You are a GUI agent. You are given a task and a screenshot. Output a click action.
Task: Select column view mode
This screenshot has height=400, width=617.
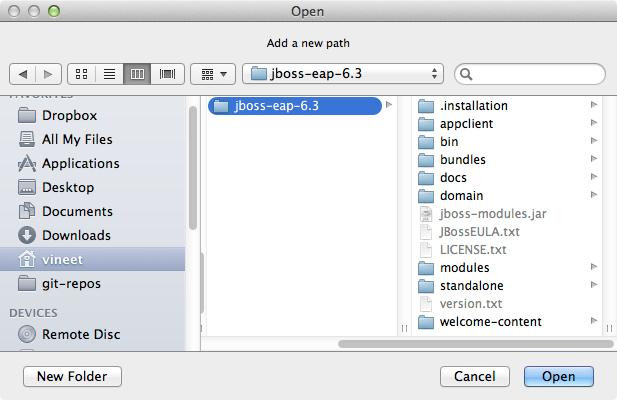pos(138,74)
